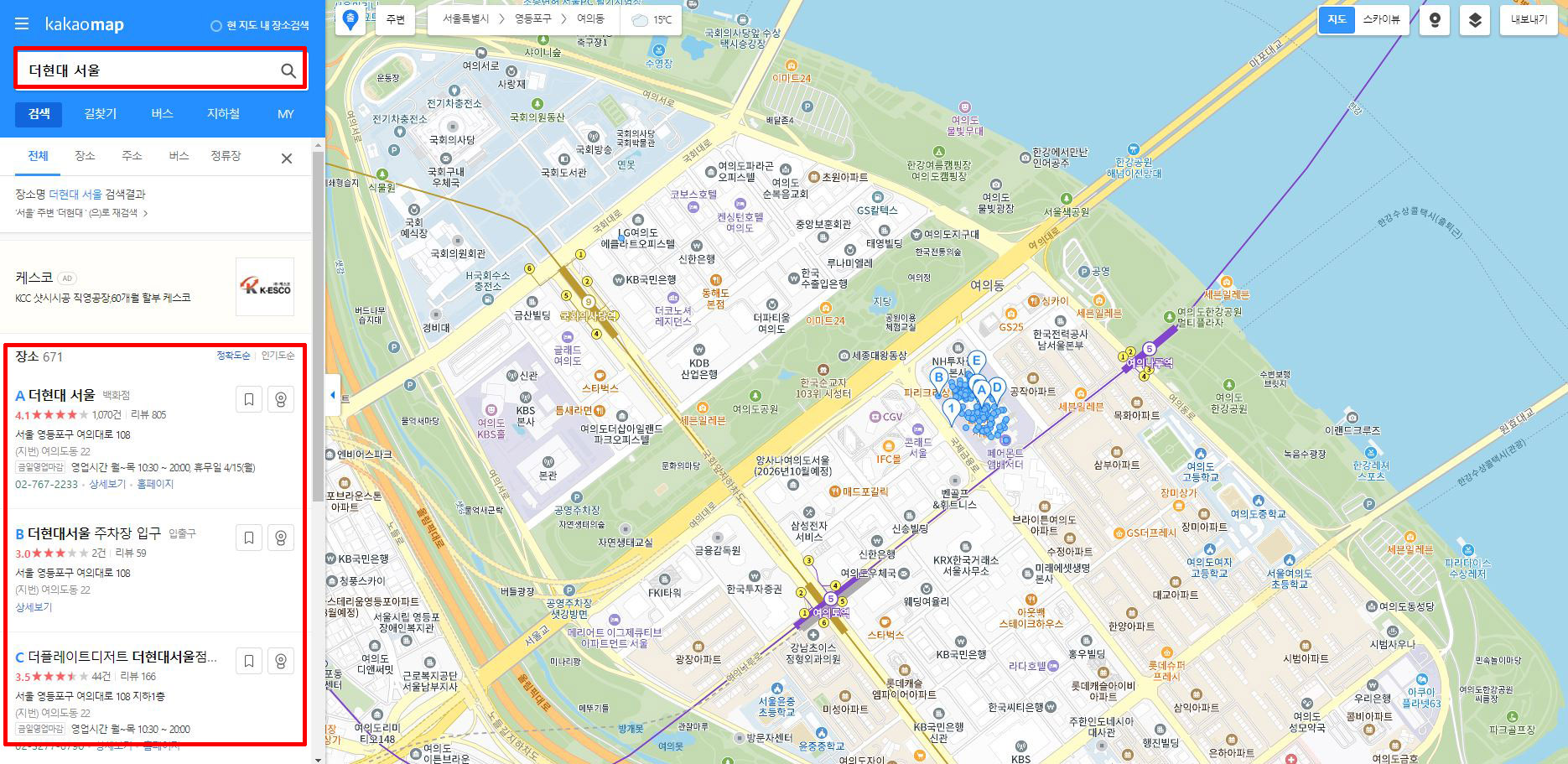1568x764 pixels.
Task: Filter results by 정류장
Action: pyautogui.click(x=226, y=156)
